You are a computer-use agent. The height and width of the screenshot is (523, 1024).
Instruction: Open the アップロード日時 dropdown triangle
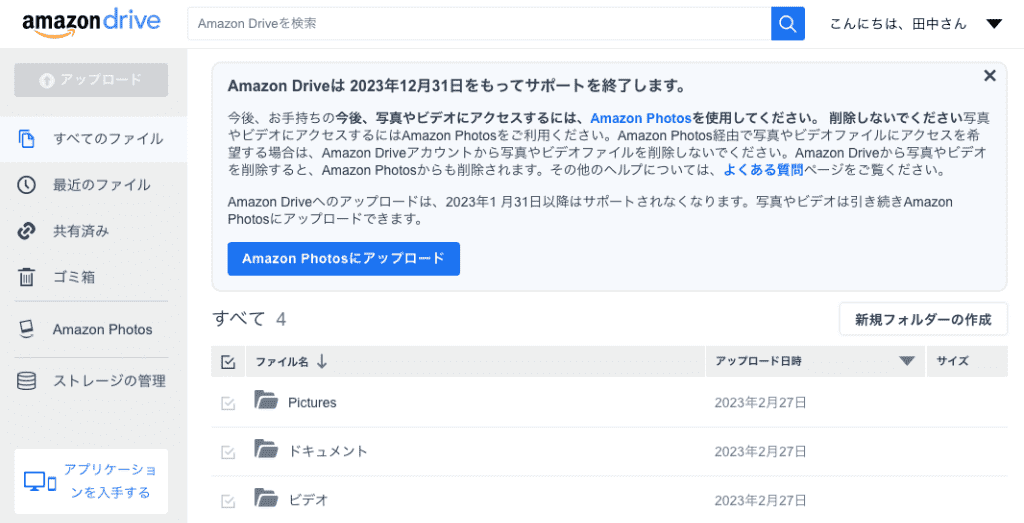[x=906, y=361]
